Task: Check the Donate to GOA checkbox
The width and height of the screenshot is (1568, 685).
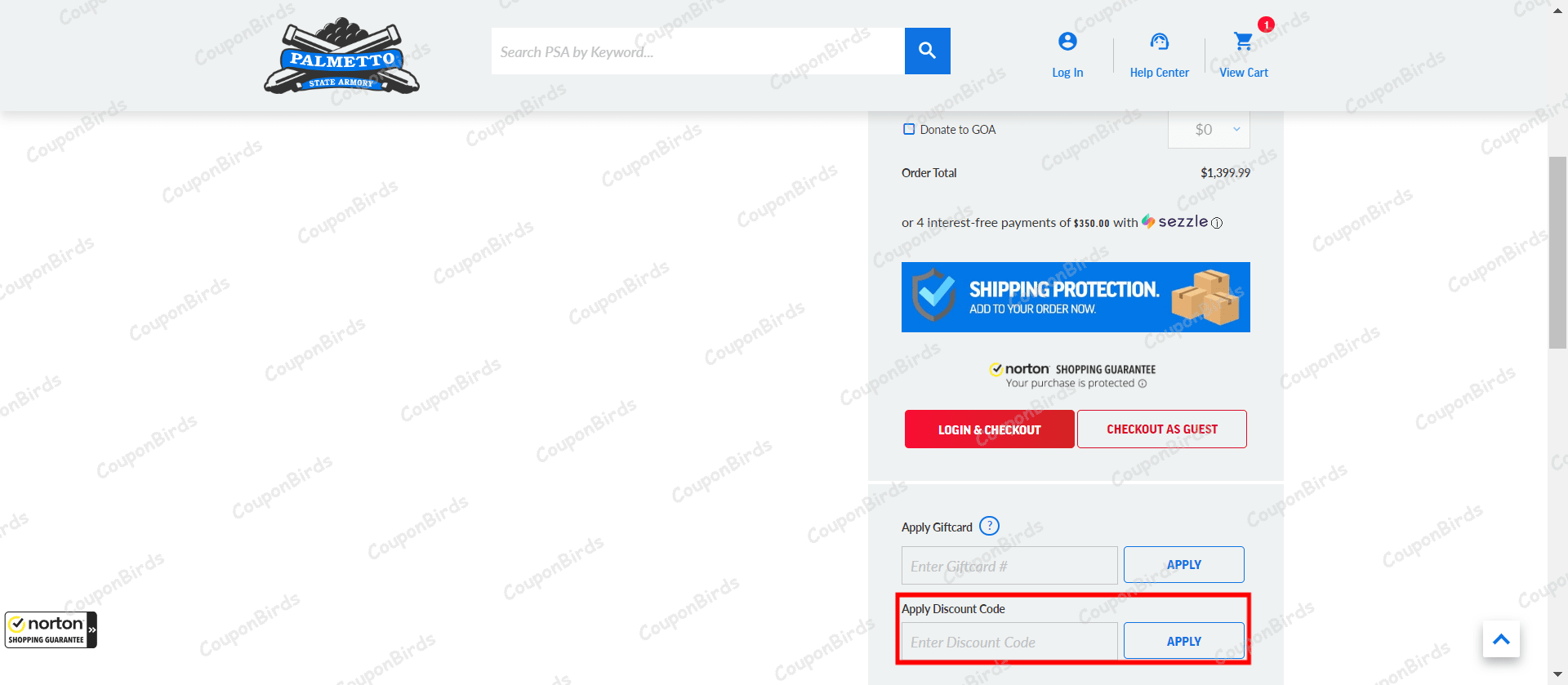Action: click(909, 129)
